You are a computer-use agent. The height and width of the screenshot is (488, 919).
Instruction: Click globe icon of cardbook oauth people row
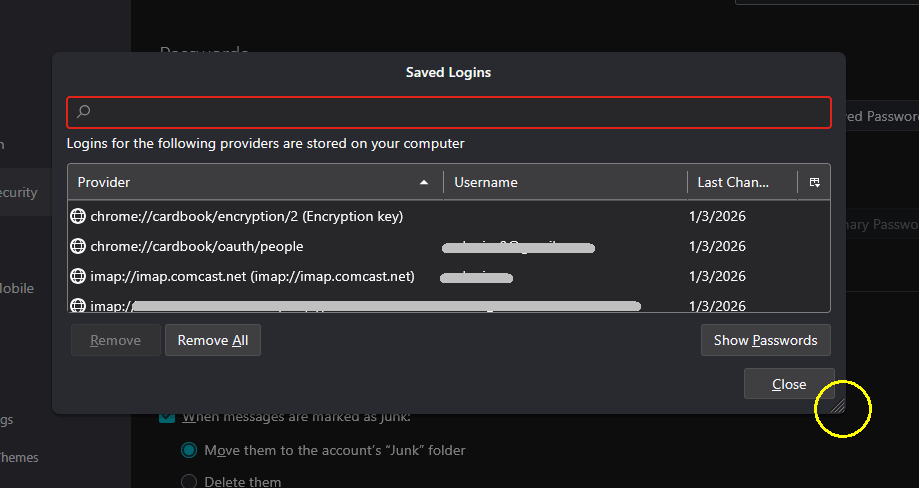(x=77, y=246)
